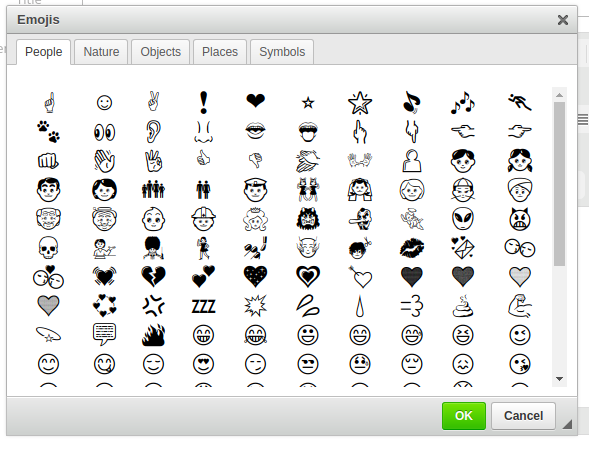This screenshot has width=589, height=449.
Task: Grab the dialog resize handle corner
Action: point(567,424)
